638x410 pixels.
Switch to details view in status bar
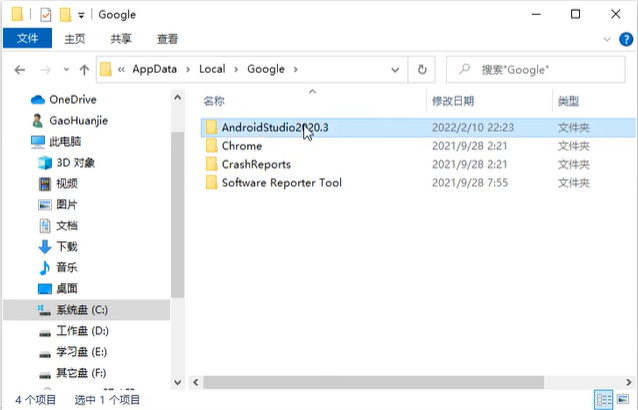(603, 399)
